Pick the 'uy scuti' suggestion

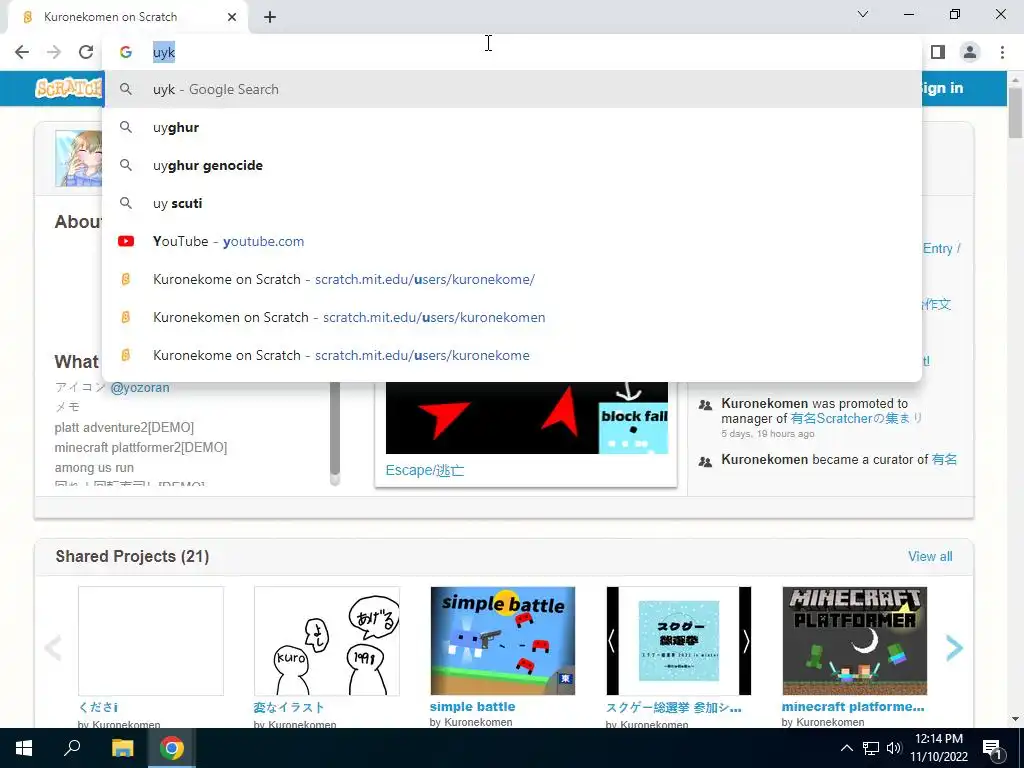click(x=512, y=203)
